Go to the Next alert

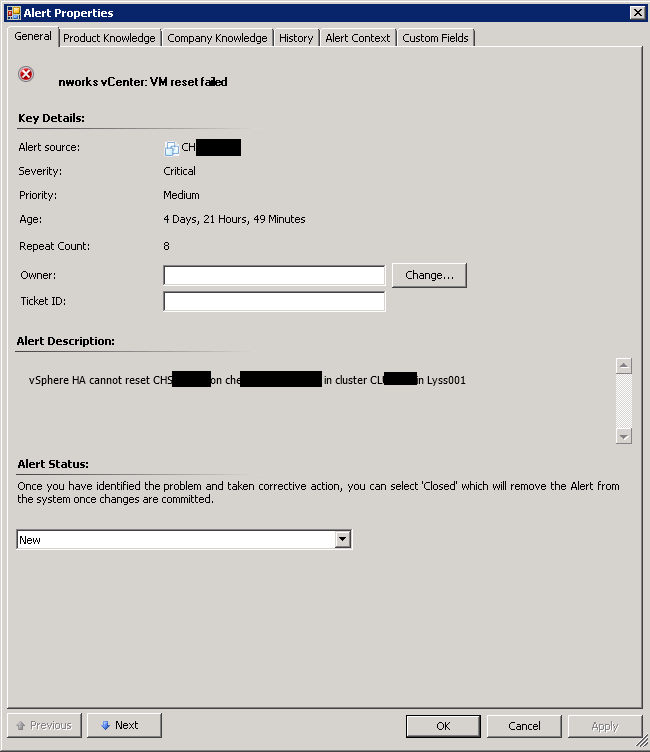(124, 725)
